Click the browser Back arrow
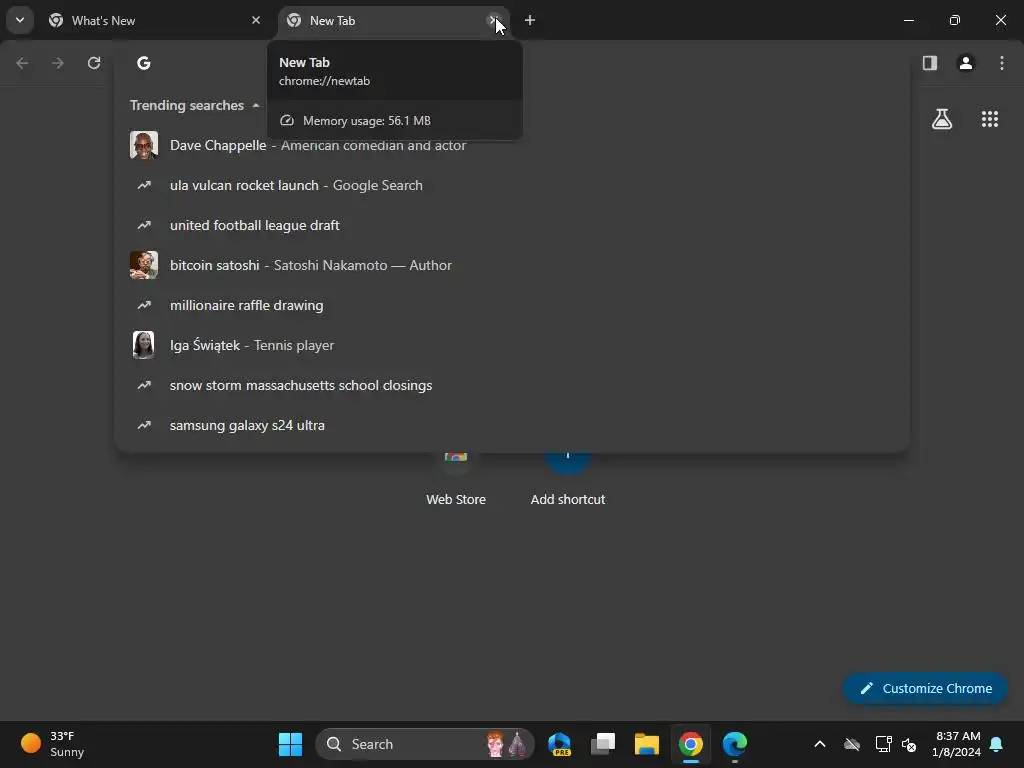 pyautogui.click(x=22, y=63)
